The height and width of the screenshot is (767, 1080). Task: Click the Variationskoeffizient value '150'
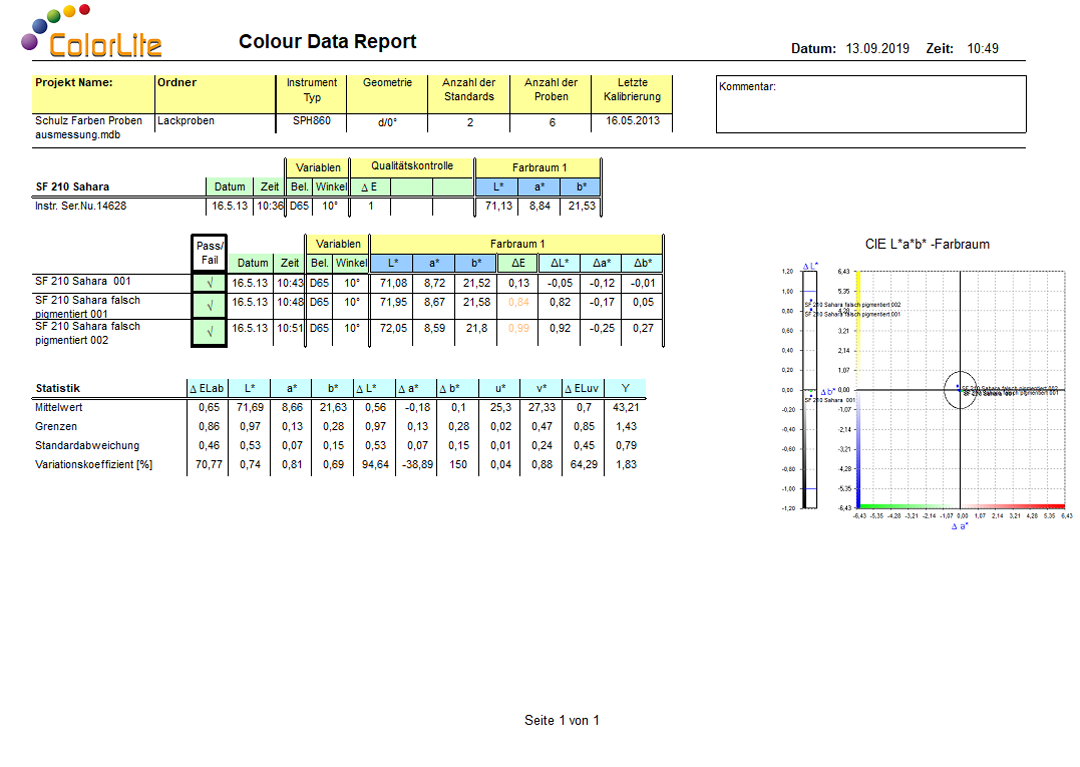[459, 465]
